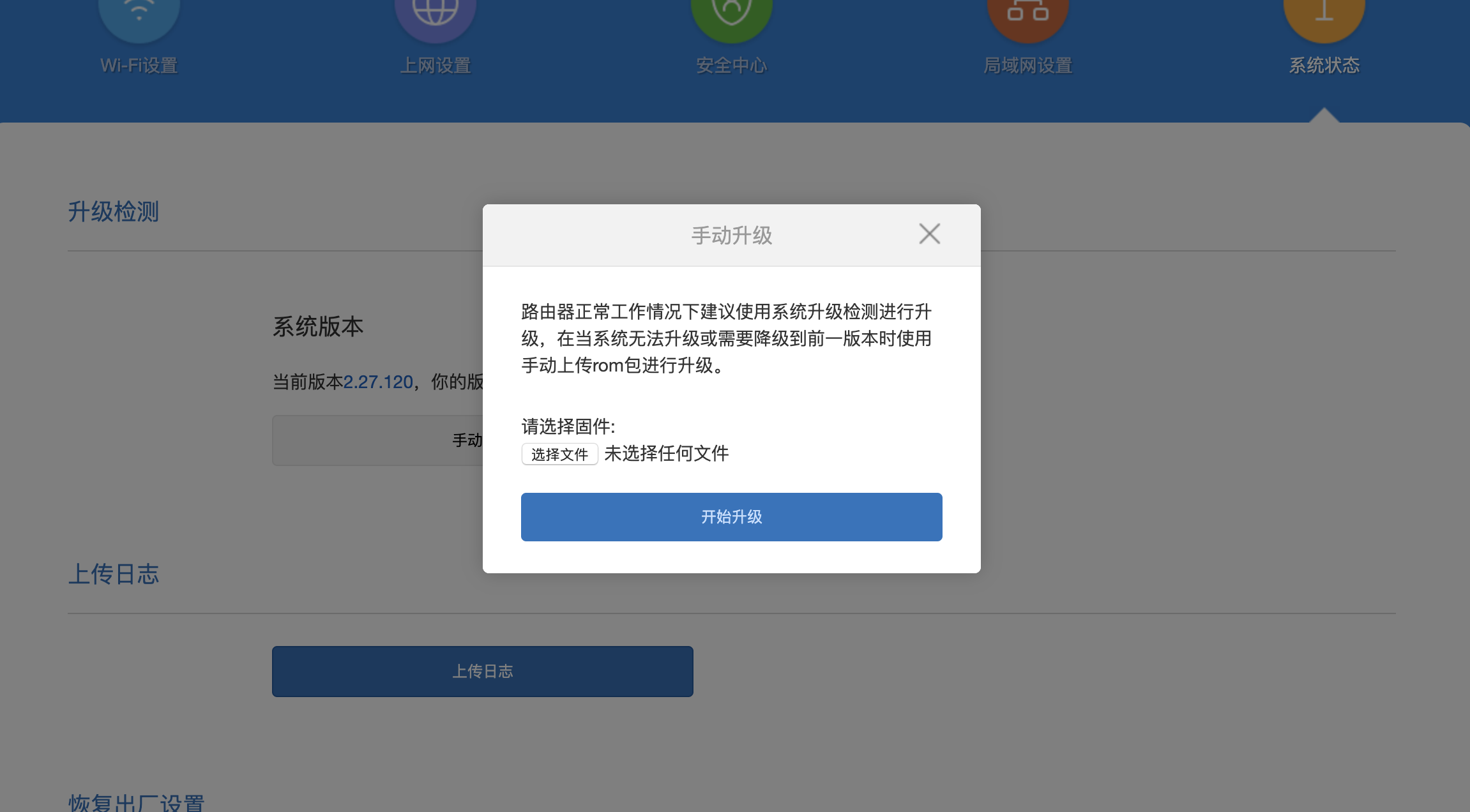Click the 未选择任何文件 file status text
Viewport: 1470px width, 812px height.
coord(666,453)
